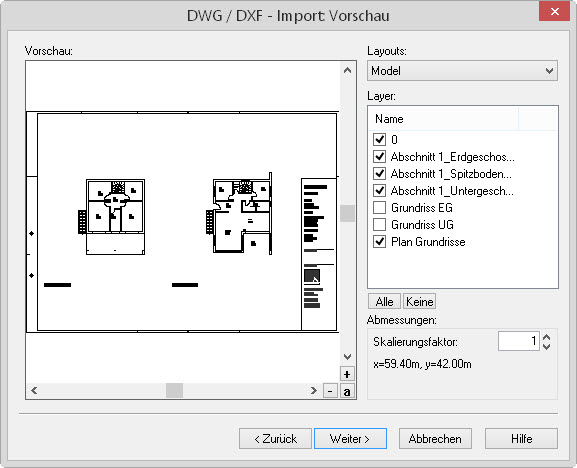Image resolution: width=577 pixels, height=468 pixels.
Task: Uncheck the Plan Grundrisse layer
Action: [379, 242]
